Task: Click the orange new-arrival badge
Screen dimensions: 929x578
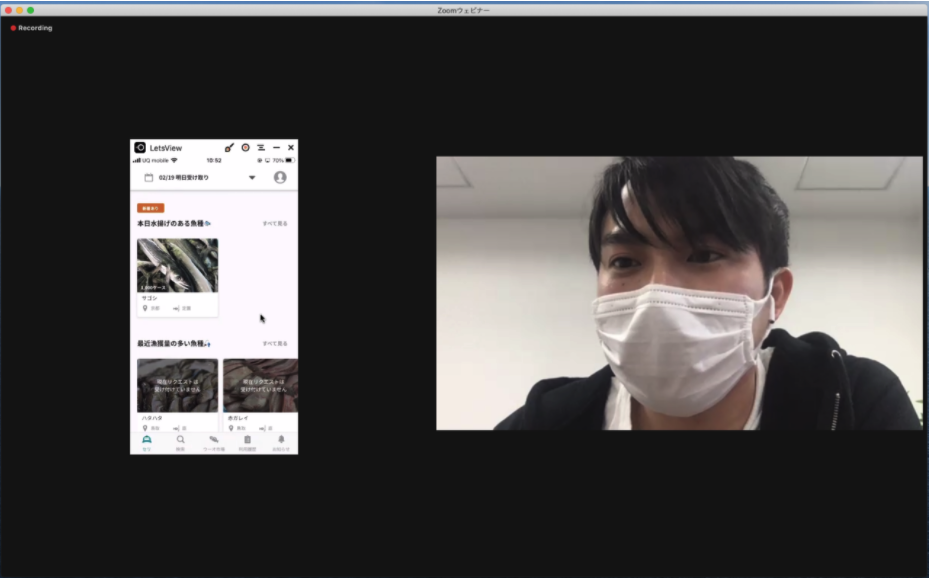Action: click(x=150, y=208)
